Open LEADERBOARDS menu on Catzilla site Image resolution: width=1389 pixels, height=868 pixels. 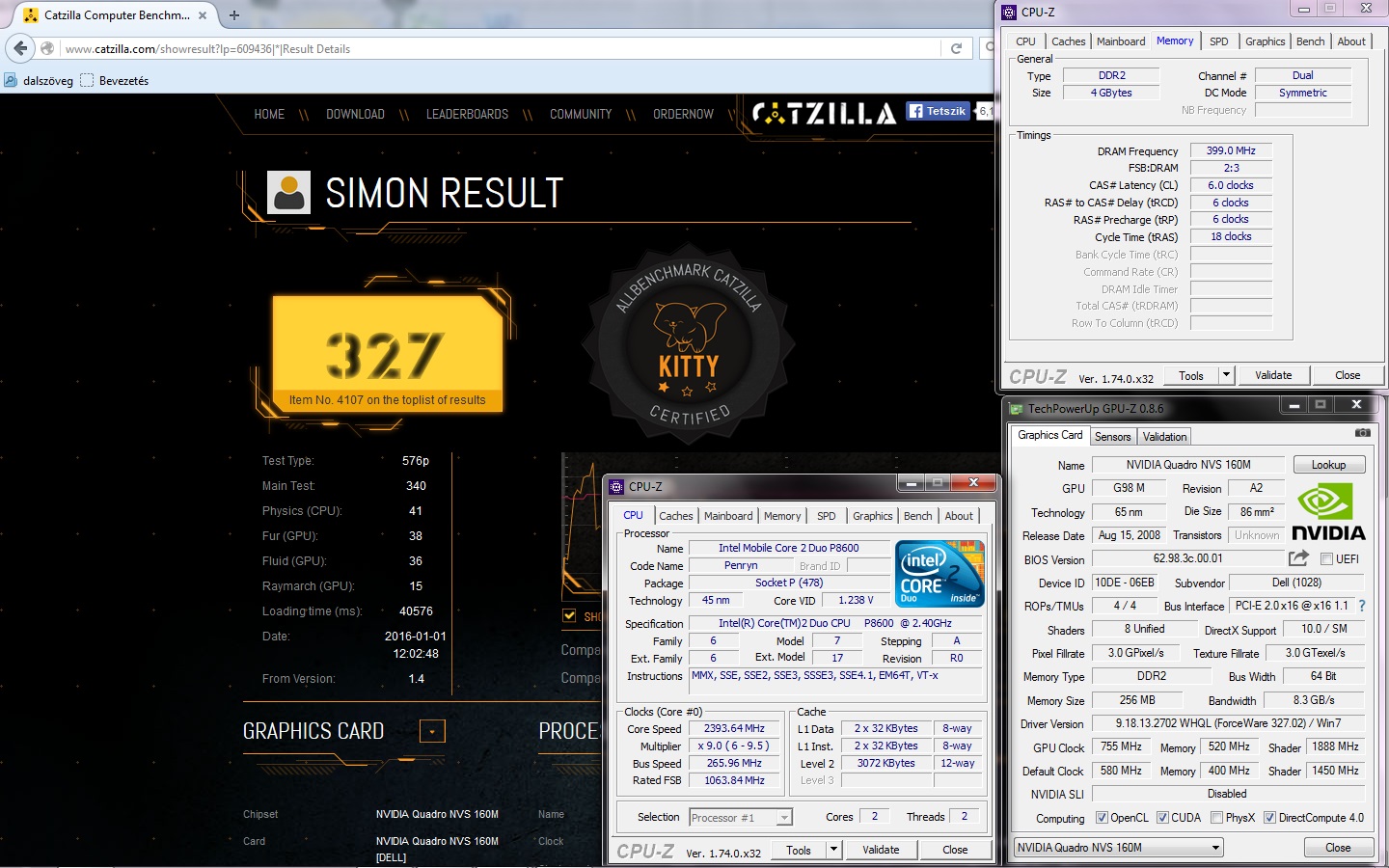[467, 114]
